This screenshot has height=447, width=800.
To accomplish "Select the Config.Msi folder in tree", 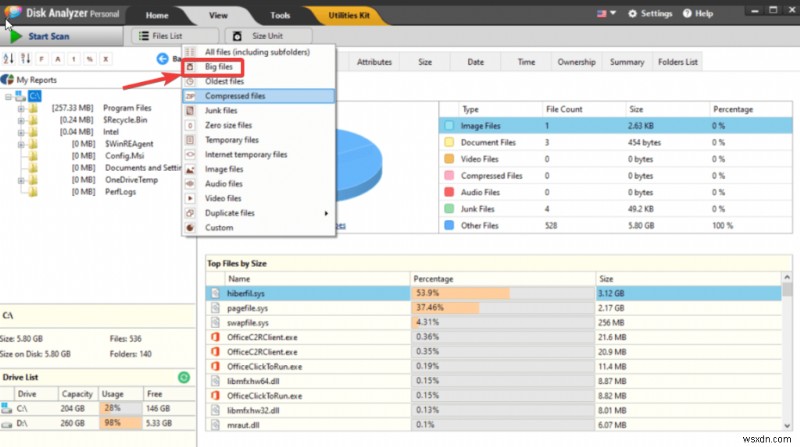I will click(124, 156).
